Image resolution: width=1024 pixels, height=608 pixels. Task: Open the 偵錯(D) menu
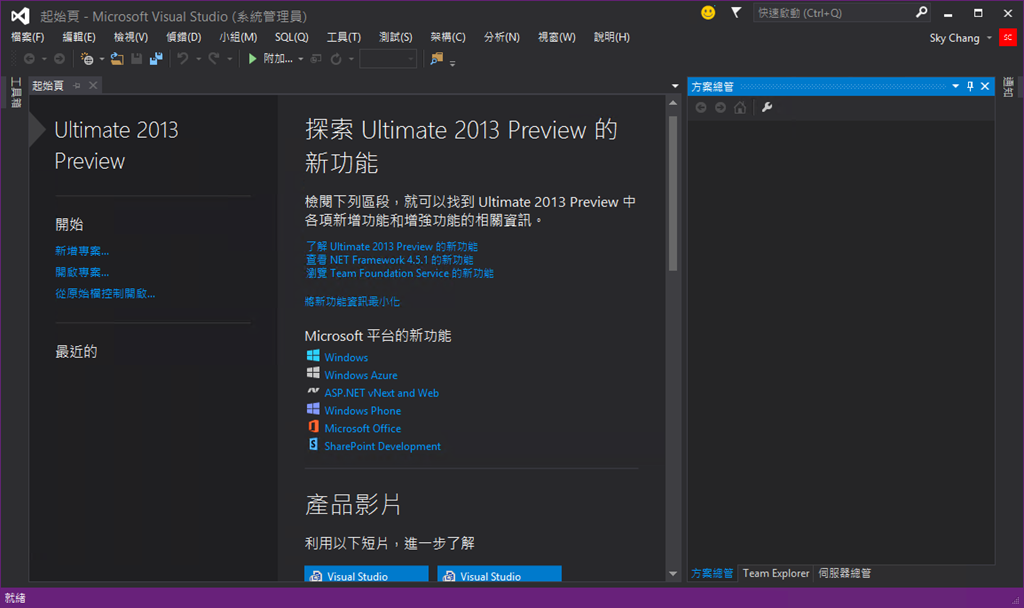(x=184, y=37)
